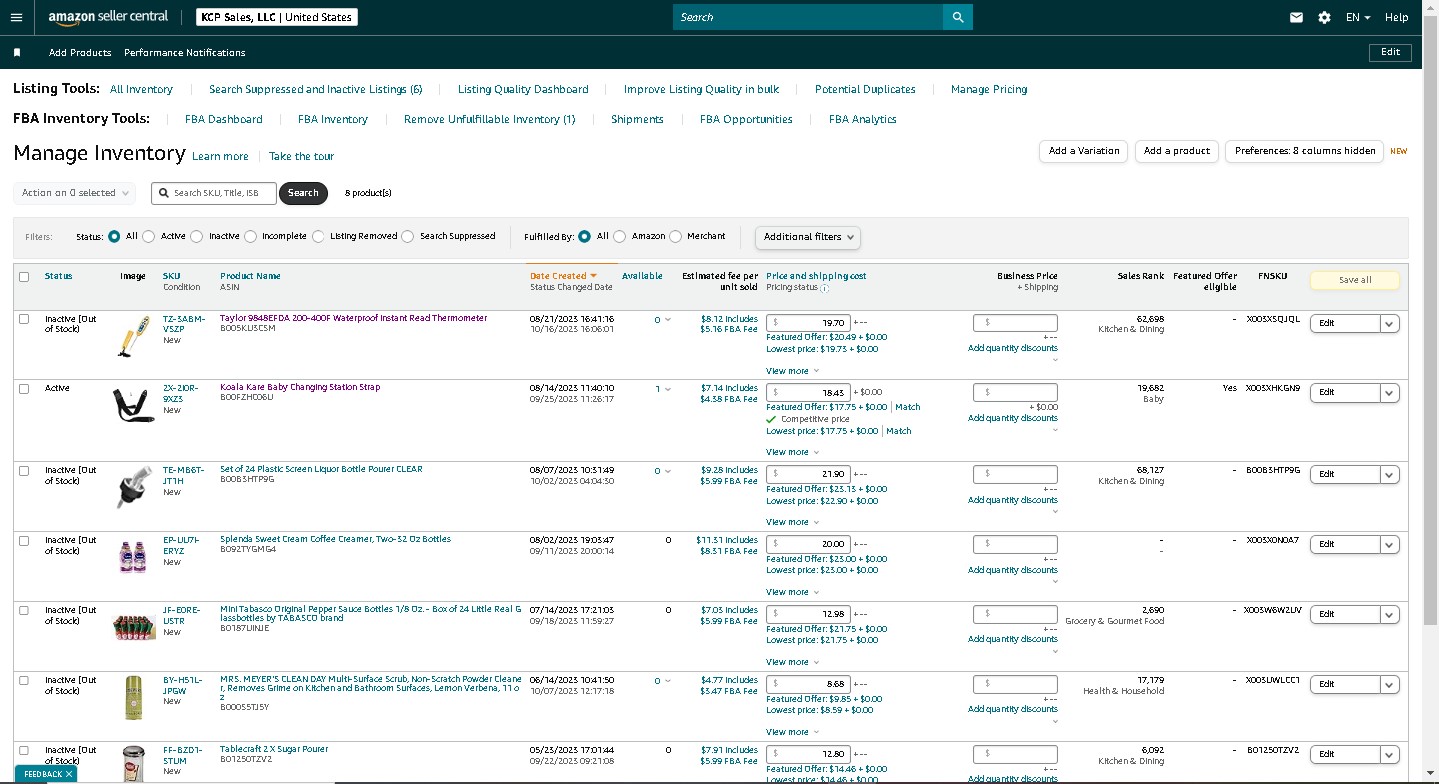Open Edit dropdown arrow for liquor pourer row

1389,475
